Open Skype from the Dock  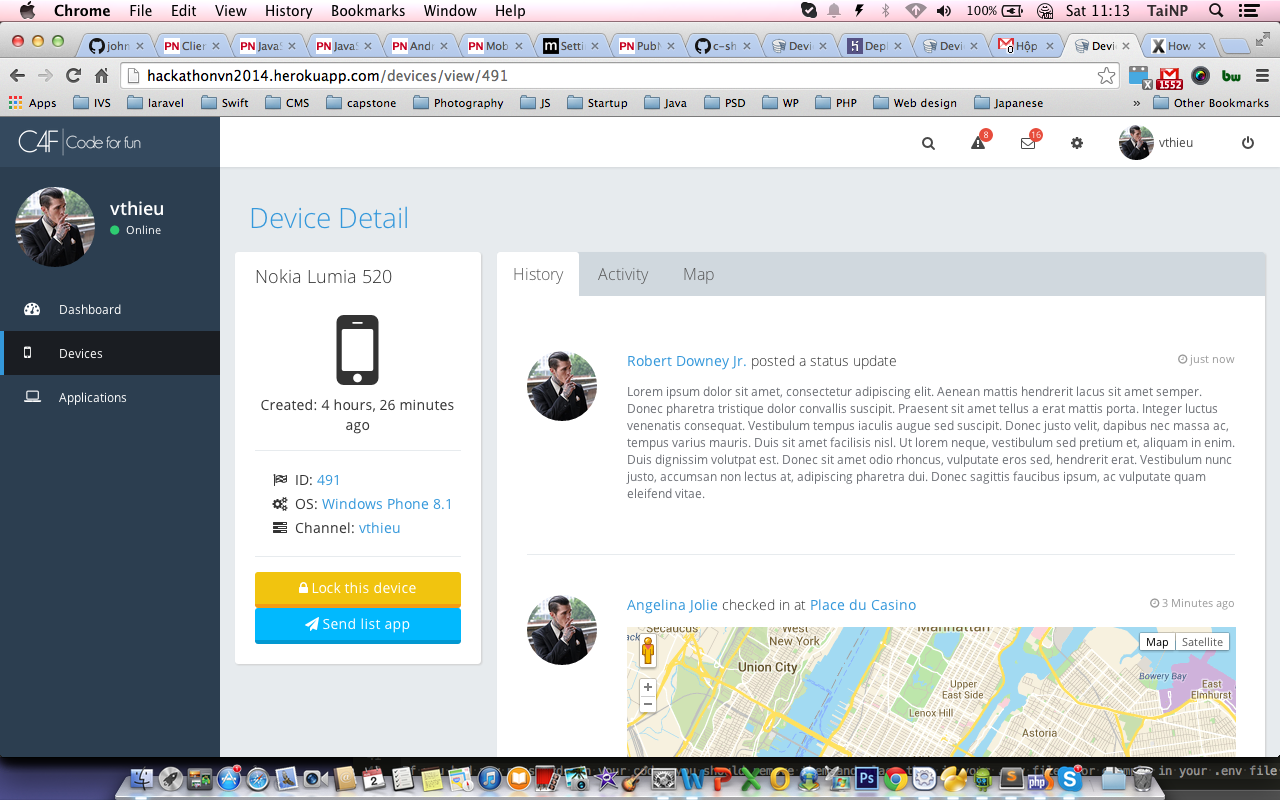click(1068, 777)
